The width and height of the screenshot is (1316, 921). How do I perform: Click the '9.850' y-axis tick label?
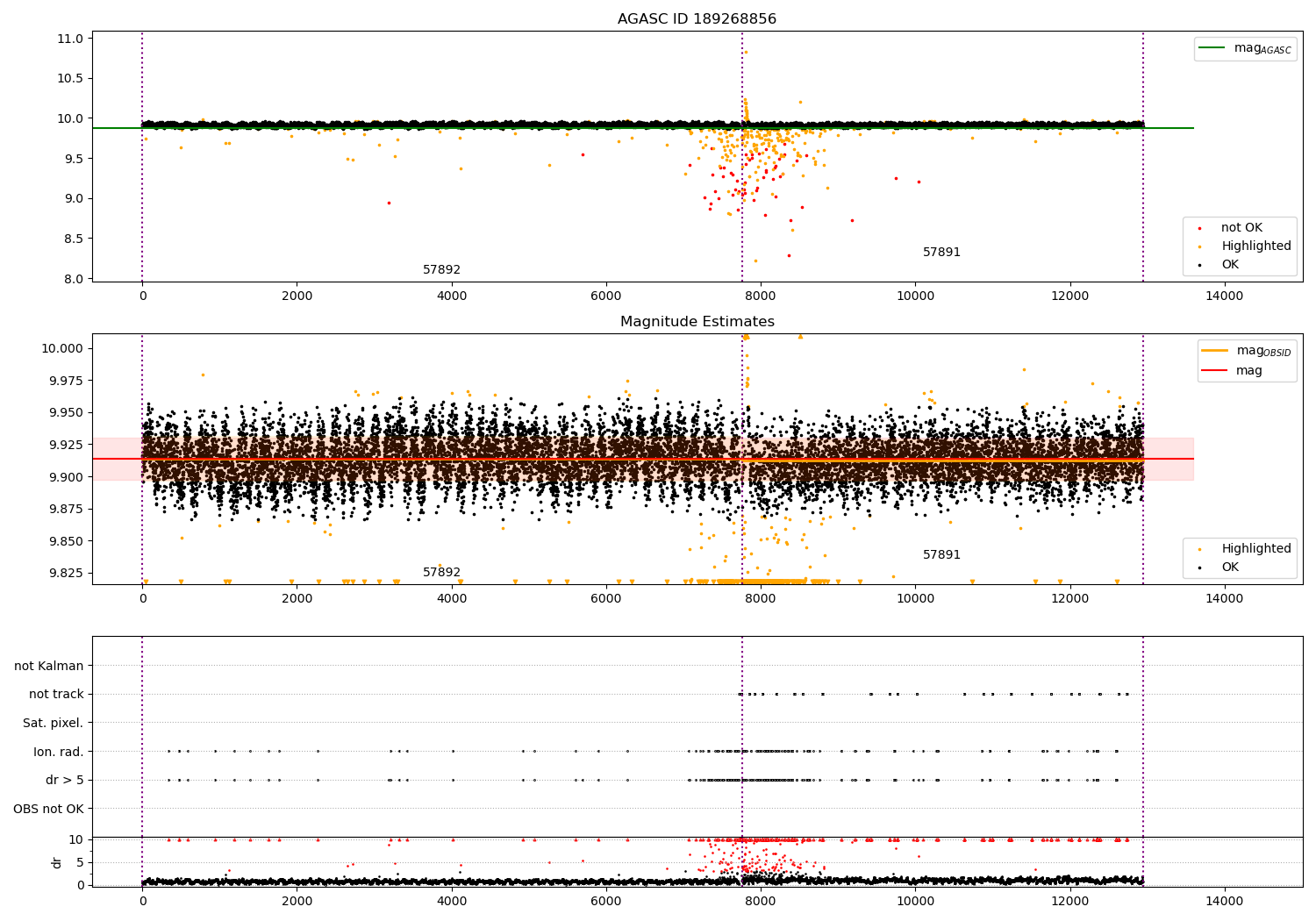pyautogui.click(x=67, y=541)
